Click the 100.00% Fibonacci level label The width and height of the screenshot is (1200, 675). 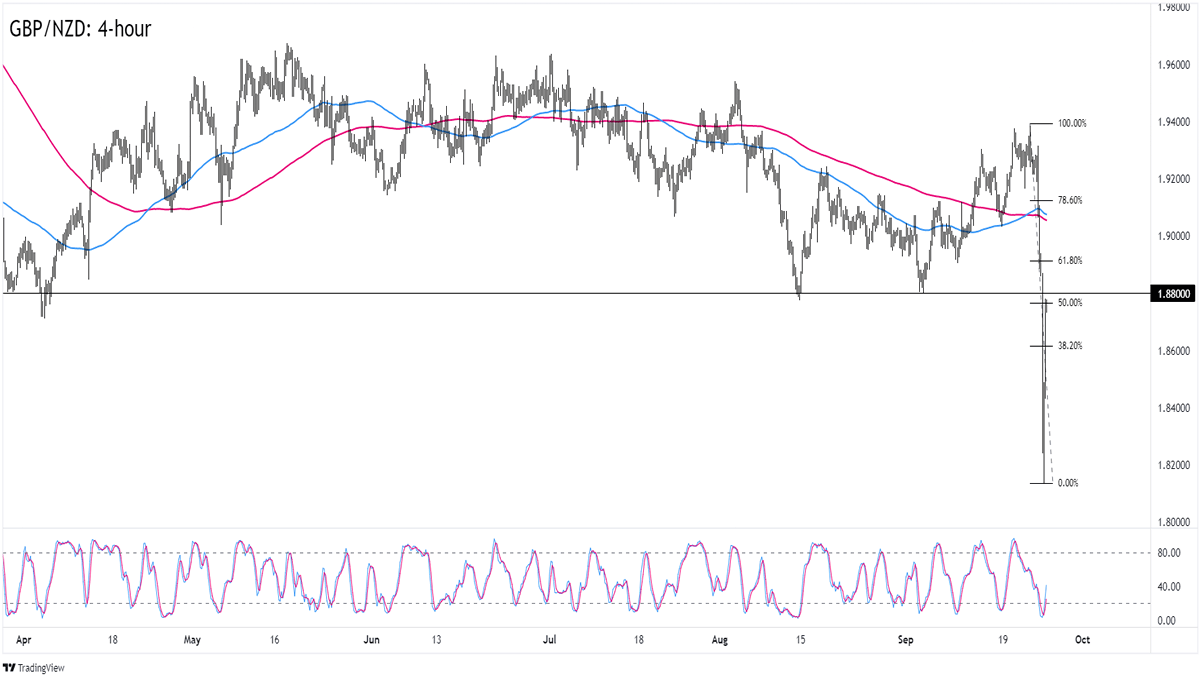pyautogui.click(x=1072, y=123)
